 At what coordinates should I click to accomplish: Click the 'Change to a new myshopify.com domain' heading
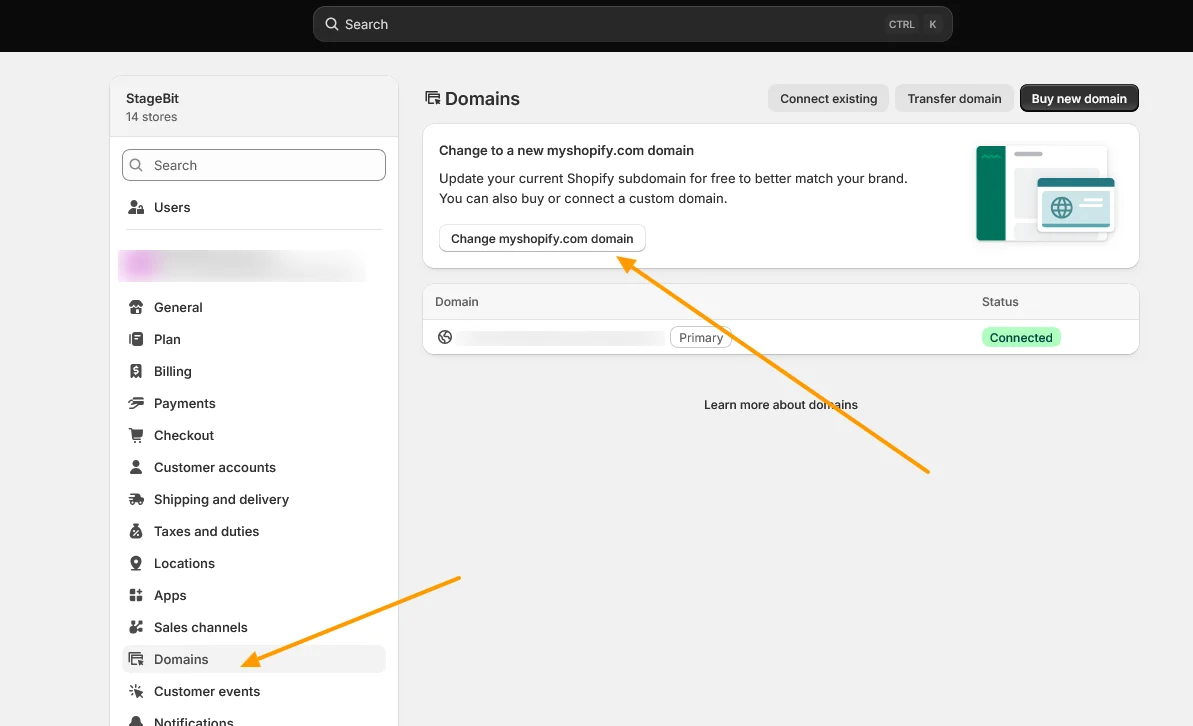tap(566, 151)
